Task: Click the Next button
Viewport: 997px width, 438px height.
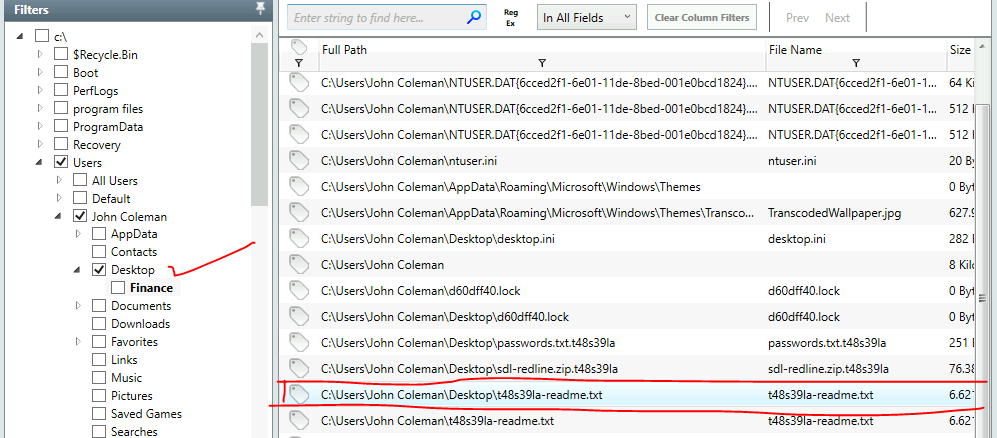Action: click(x=837, y=17)
